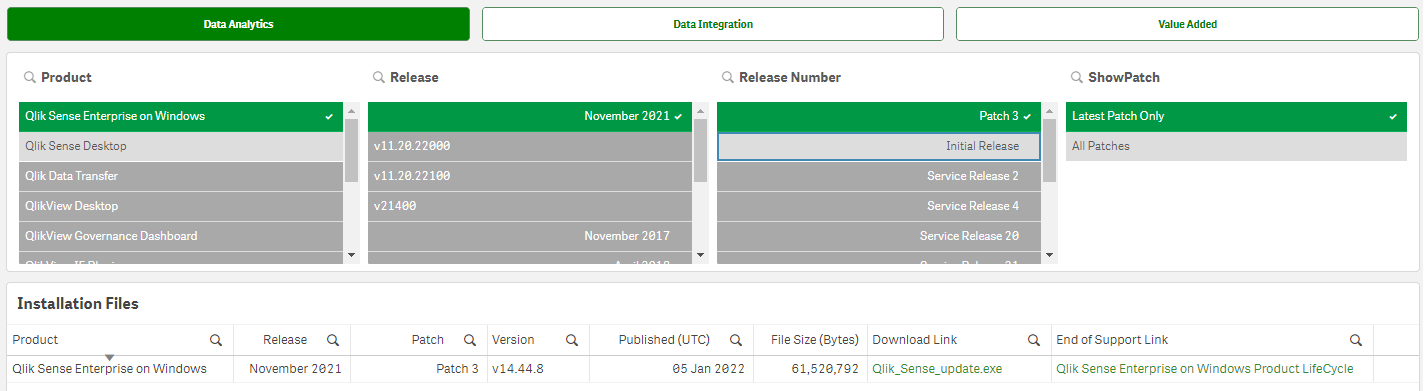This screenshot has width=1425, height=391.
Task: Sort table by Version column header
Action: coord(513,340)
